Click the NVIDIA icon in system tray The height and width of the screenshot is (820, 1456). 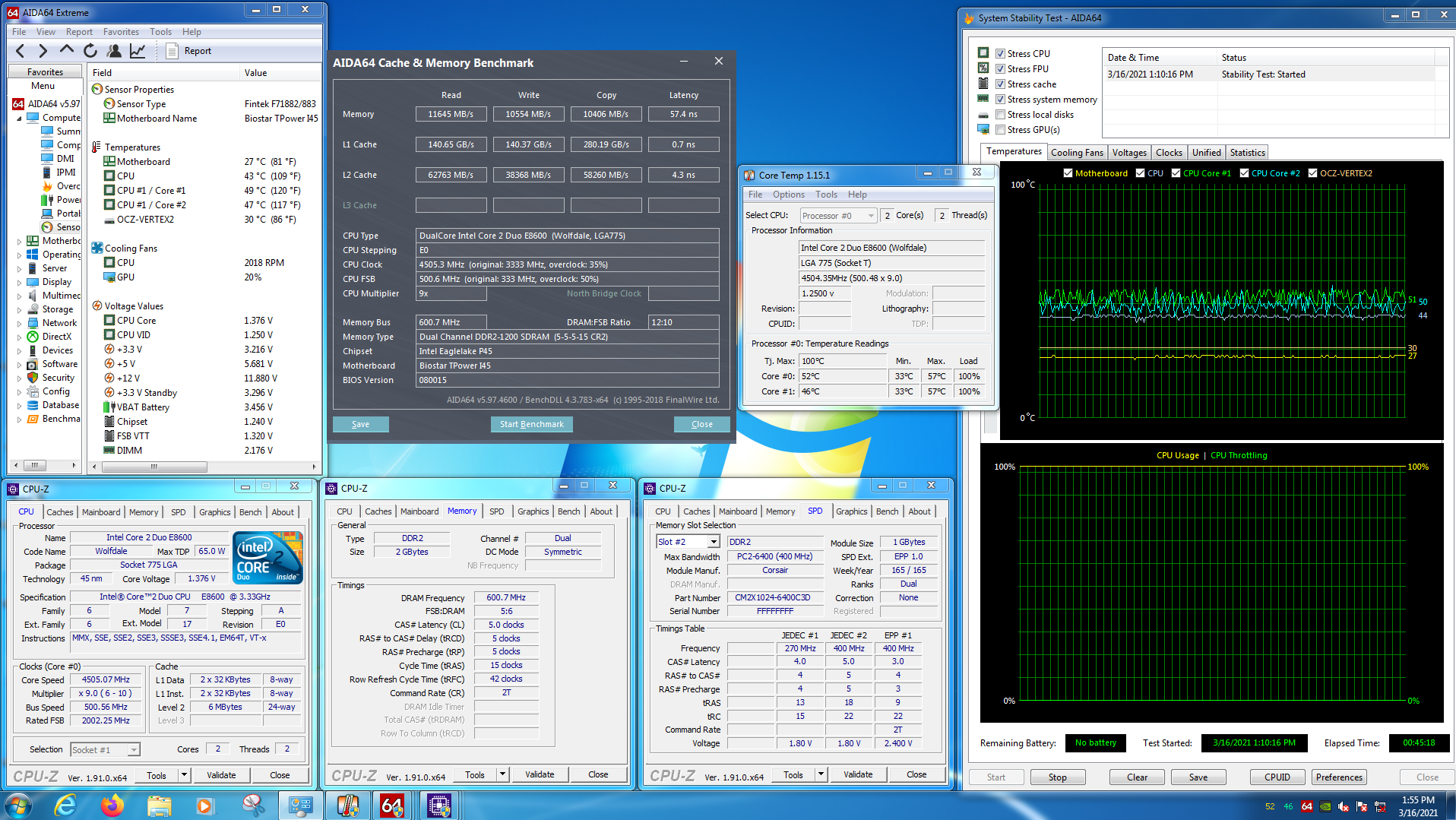[x=1325, y=806]
